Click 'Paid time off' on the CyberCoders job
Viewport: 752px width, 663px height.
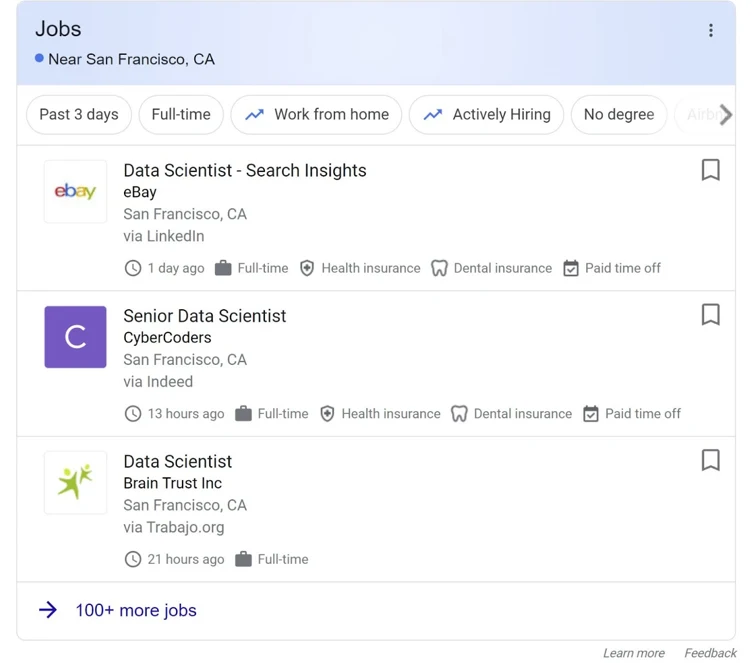pos(643,414)
